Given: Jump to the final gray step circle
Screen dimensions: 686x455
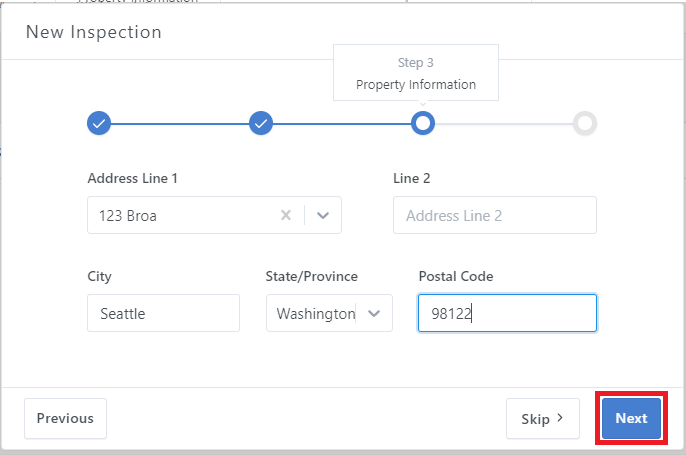Looking at the screenshot, I should 585,123.
